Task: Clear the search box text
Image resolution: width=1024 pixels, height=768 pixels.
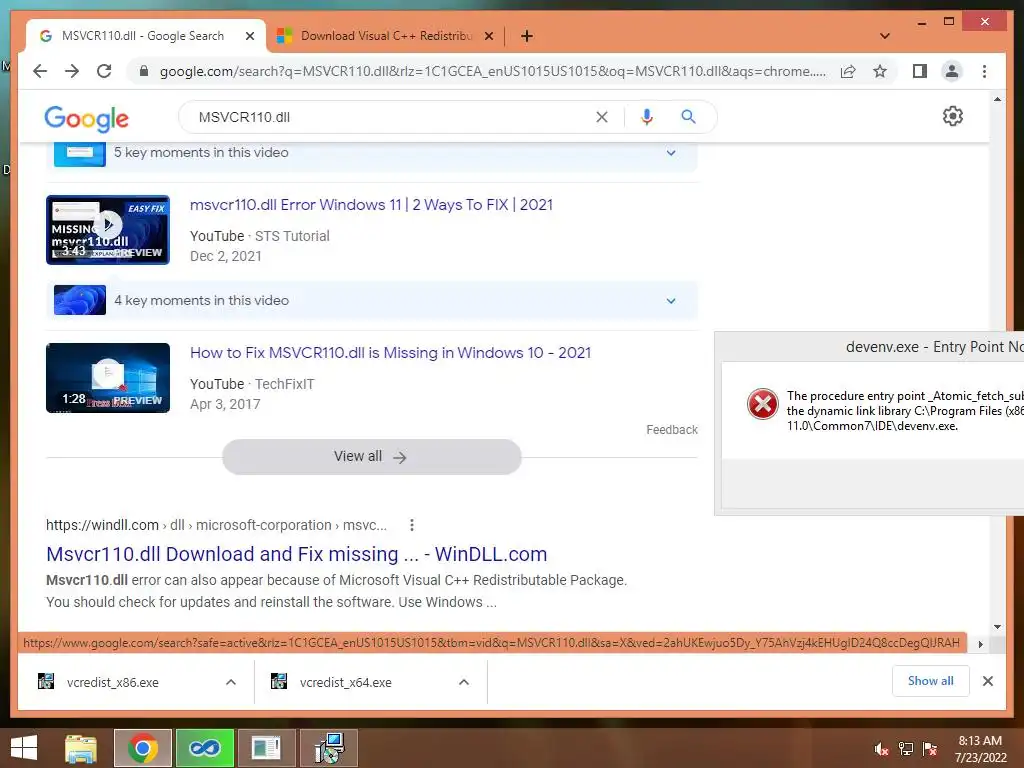Action: coord(601,117)
